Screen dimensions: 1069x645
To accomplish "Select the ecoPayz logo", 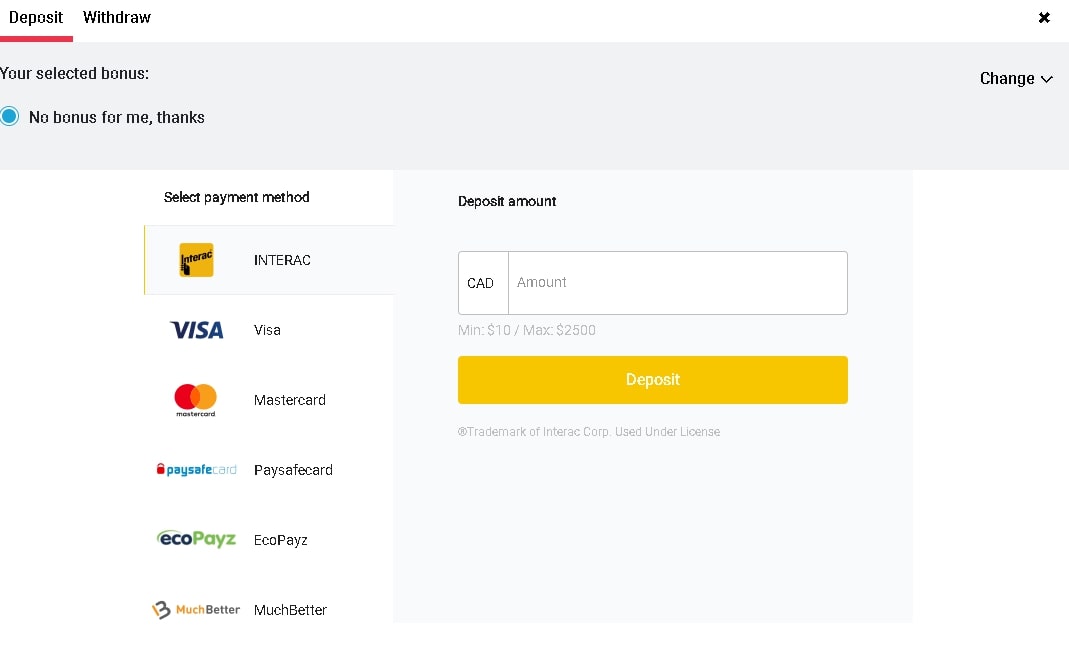I will [x=197, y=539].
